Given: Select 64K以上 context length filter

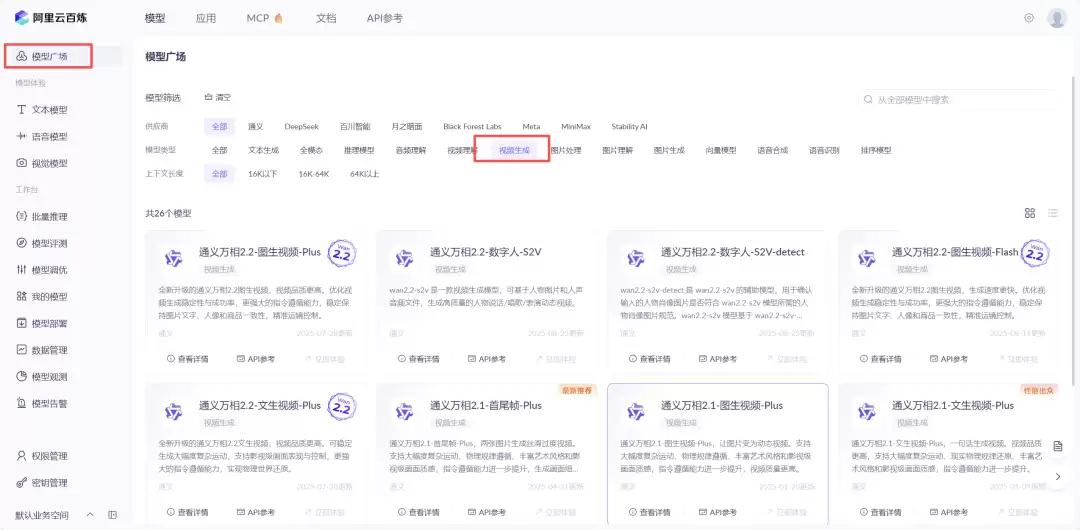Looking at the screenshot, I should click(364, 174).
